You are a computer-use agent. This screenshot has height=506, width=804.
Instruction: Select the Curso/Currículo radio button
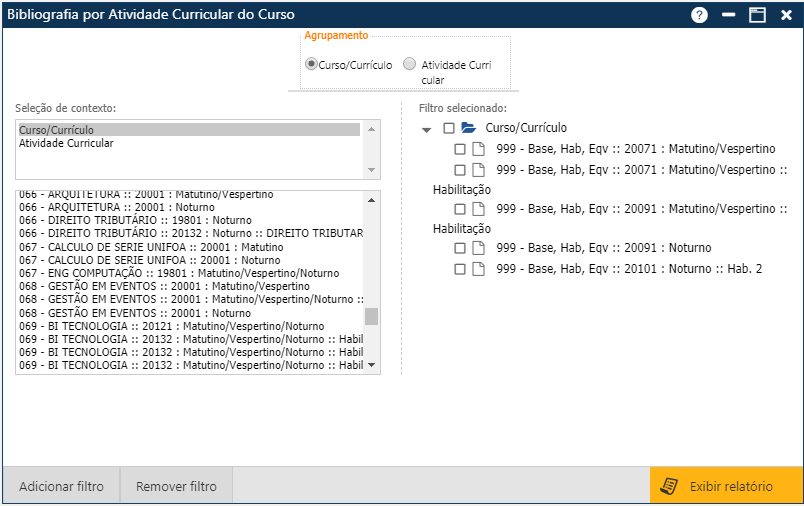(311, 64)
